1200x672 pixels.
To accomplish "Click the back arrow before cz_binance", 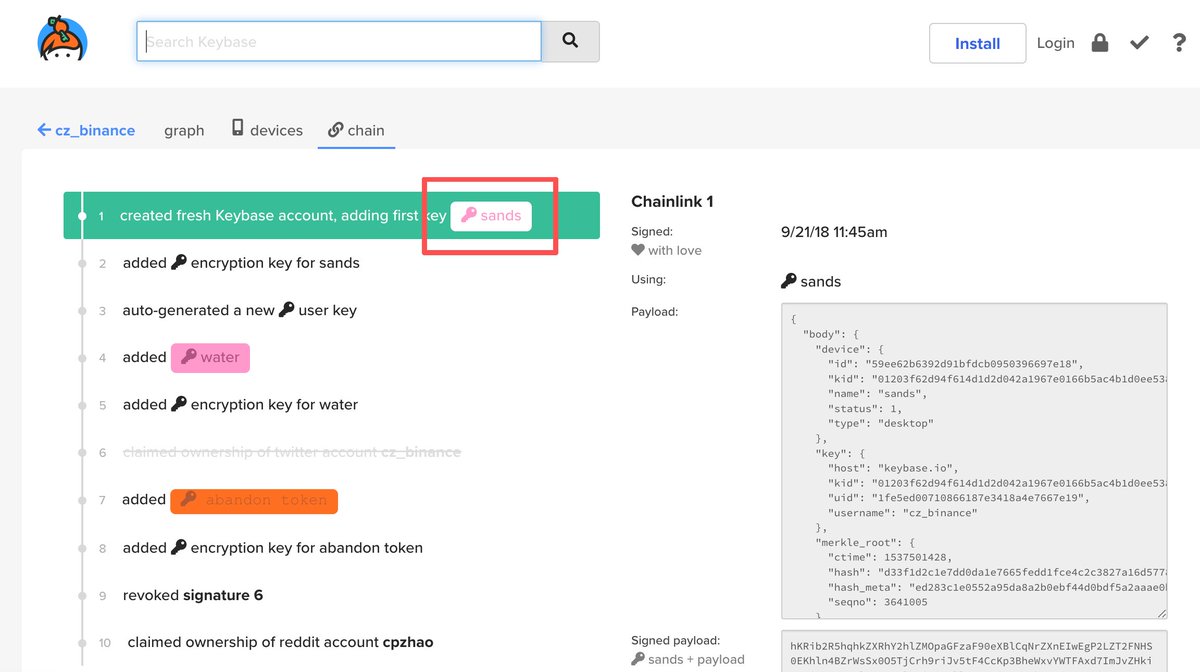I will click(x=44, y=130).
